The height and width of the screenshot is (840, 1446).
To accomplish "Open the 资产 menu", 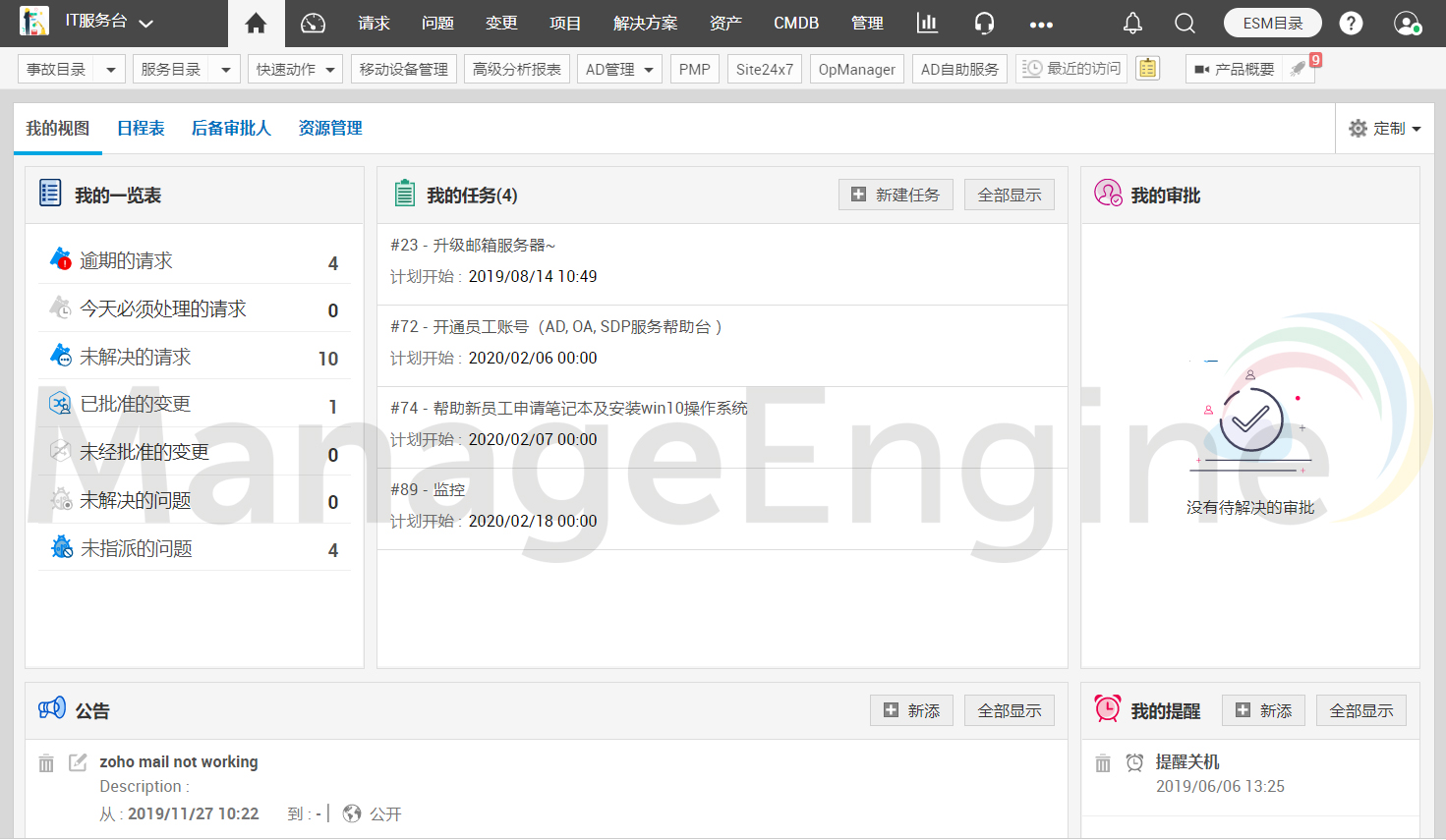I will coord(725,24).
